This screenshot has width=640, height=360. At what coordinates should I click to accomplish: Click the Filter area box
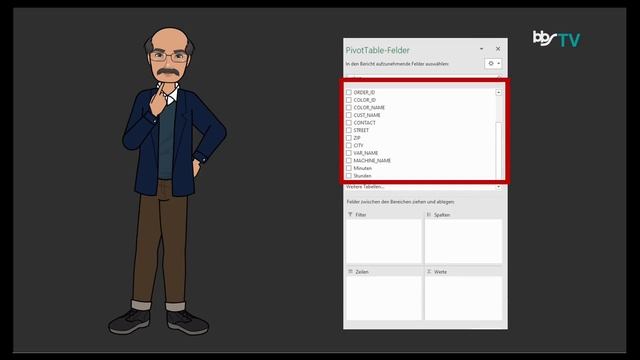(383, 241)
